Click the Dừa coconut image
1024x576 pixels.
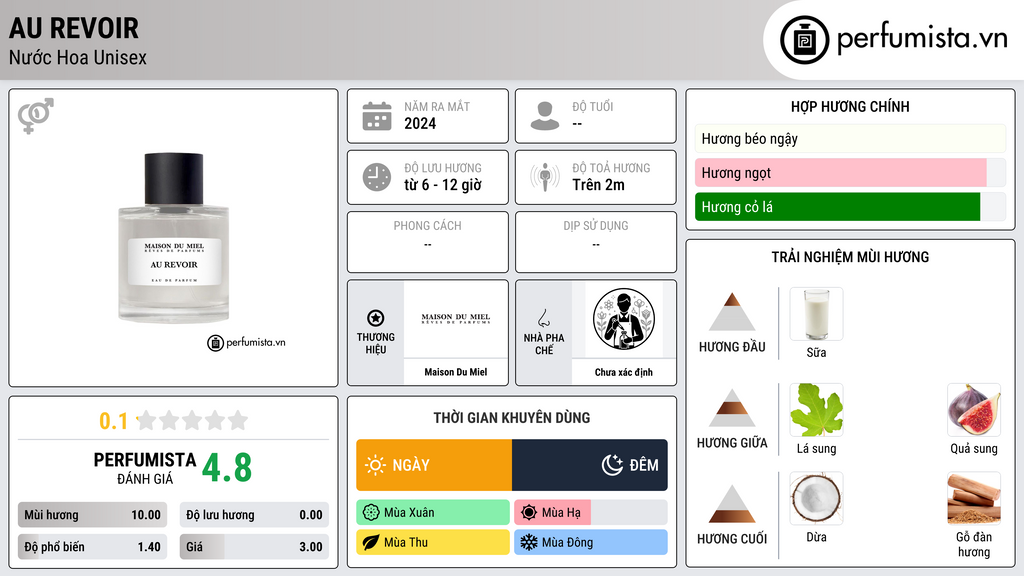pyautogui.click(x=816, y=498)
